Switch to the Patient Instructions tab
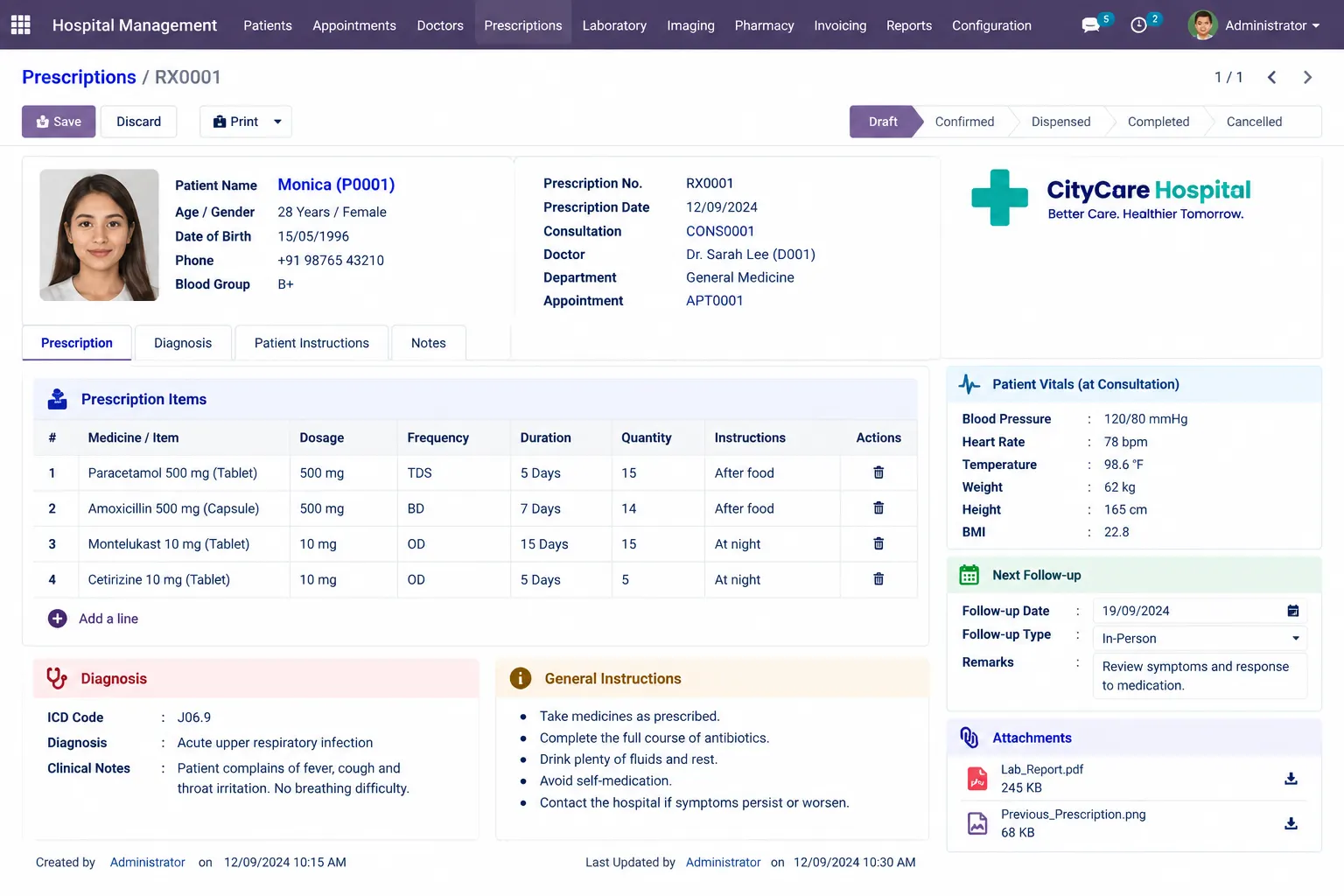1344x896 pixels. [311, 343]
